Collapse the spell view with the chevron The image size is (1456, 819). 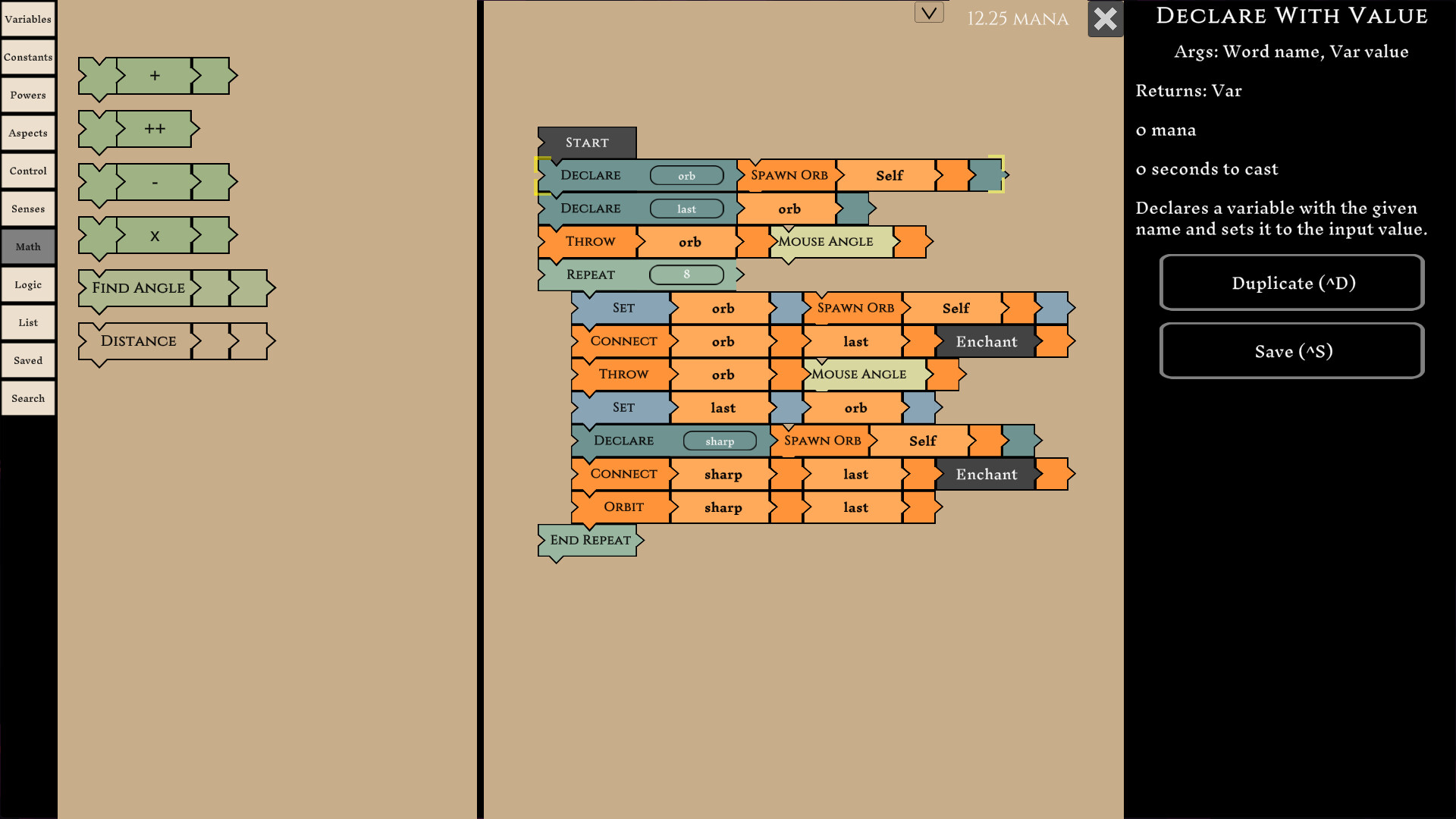coord(929,13)
